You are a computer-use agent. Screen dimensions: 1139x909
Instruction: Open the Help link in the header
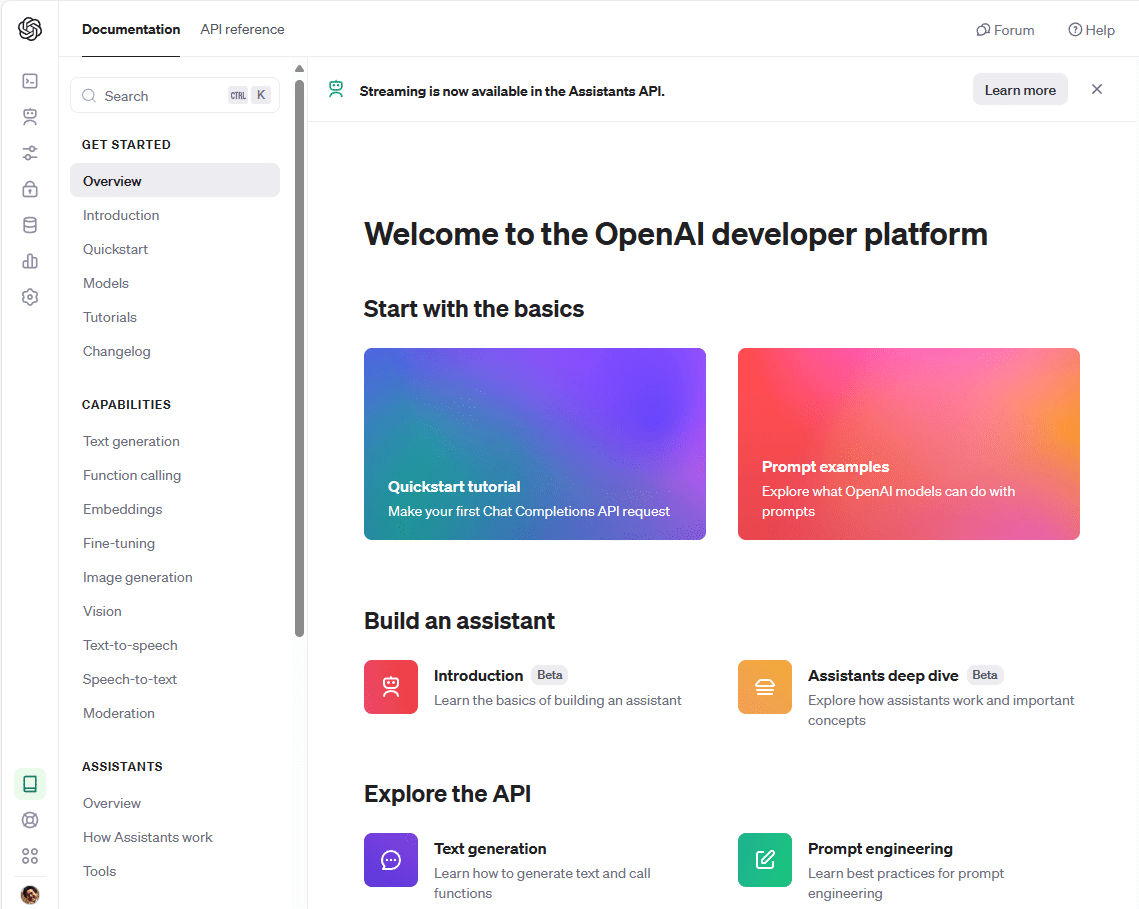coord(1091,30)
